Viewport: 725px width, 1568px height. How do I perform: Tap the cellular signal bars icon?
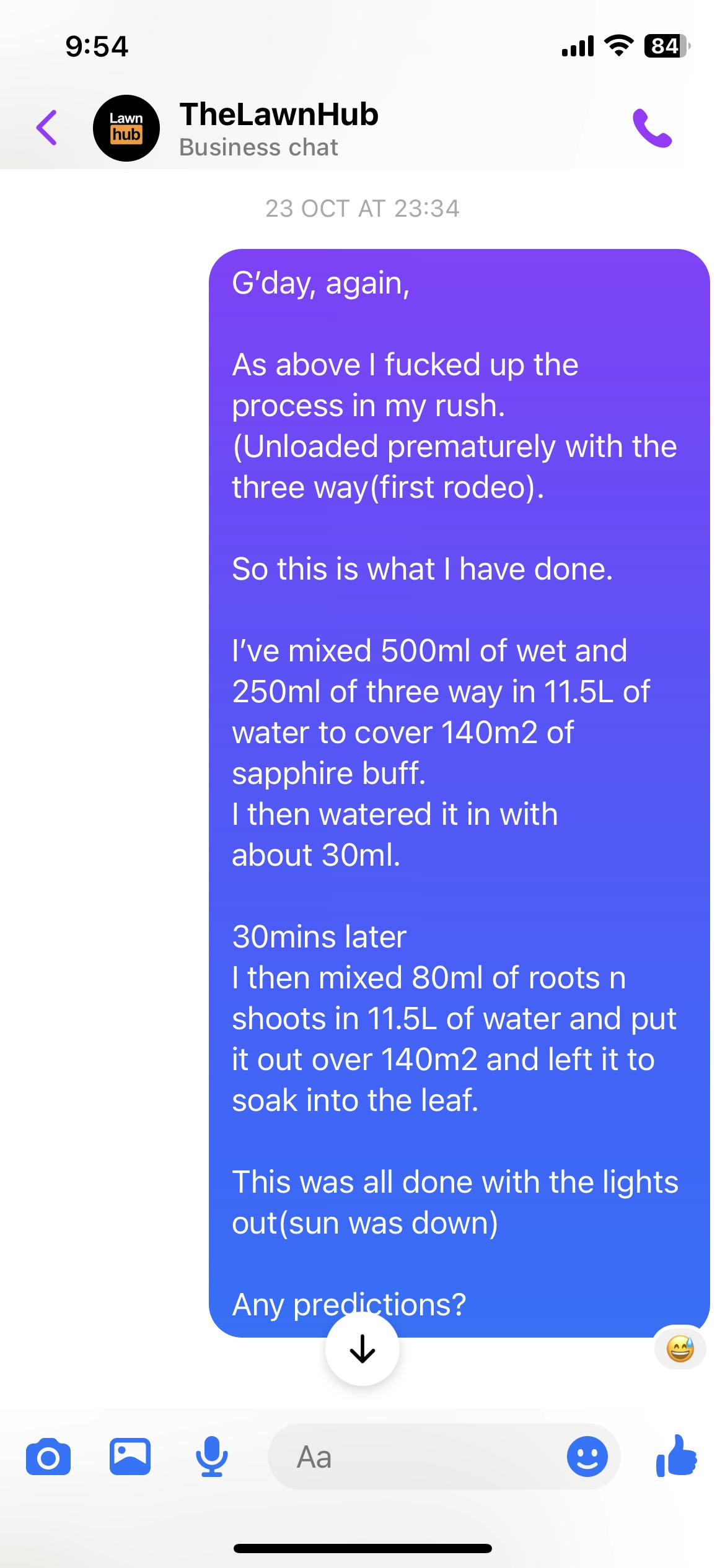coord(577,46)
